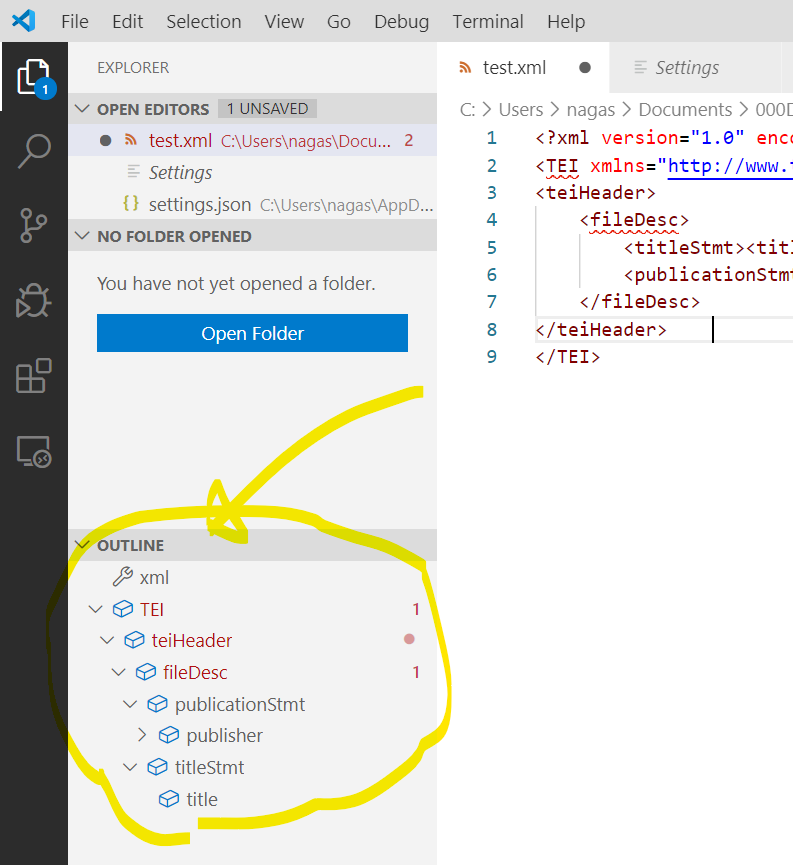The height and width of the screenshot is (865, 793).
Task: Open the Go menu
Action: tap(338, 22)
